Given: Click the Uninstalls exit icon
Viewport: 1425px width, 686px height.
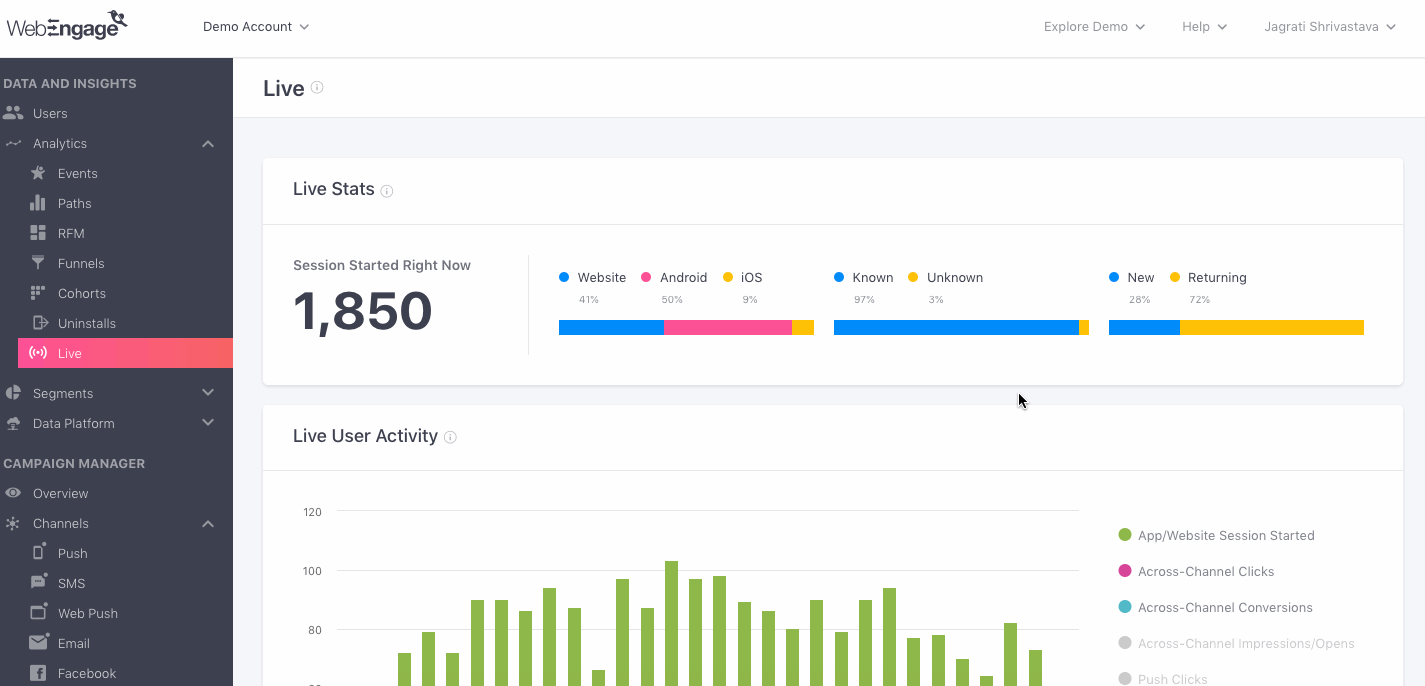Looking at the screenshot, I should [39, 323].
